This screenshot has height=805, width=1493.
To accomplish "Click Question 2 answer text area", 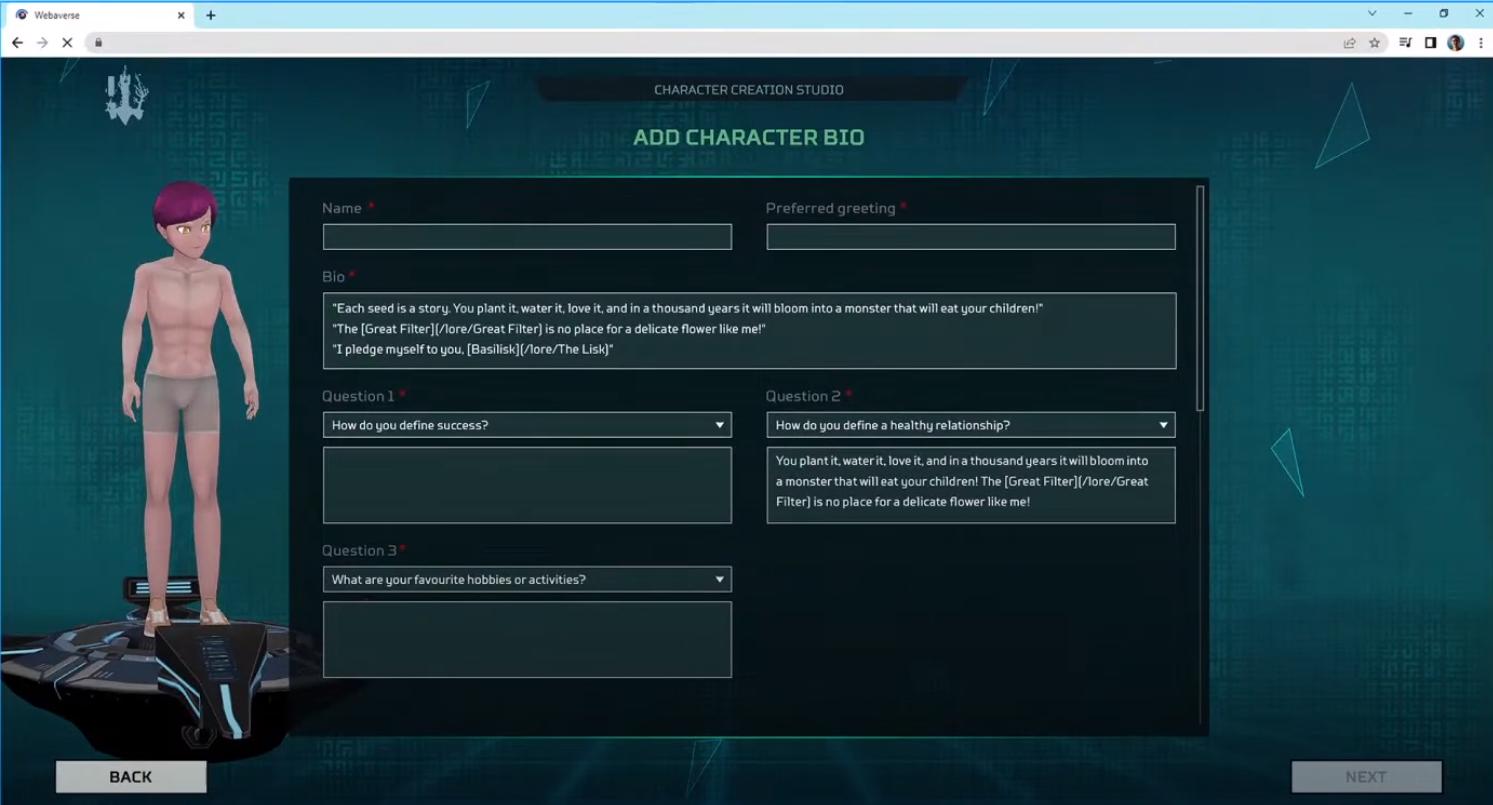I will click(x=971, y=485).
